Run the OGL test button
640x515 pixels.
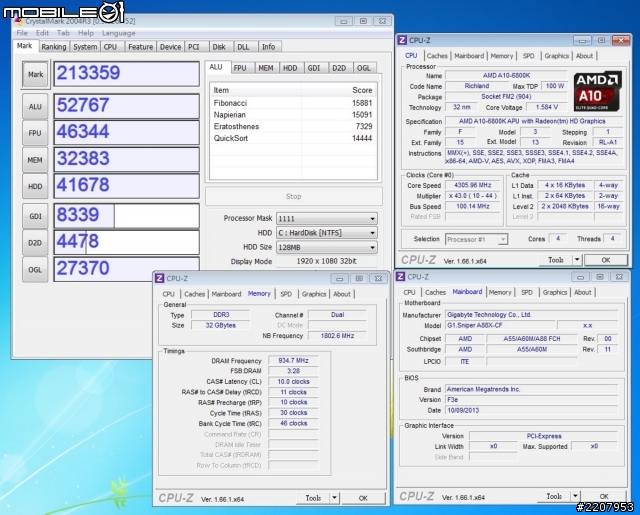pos(35,269)
